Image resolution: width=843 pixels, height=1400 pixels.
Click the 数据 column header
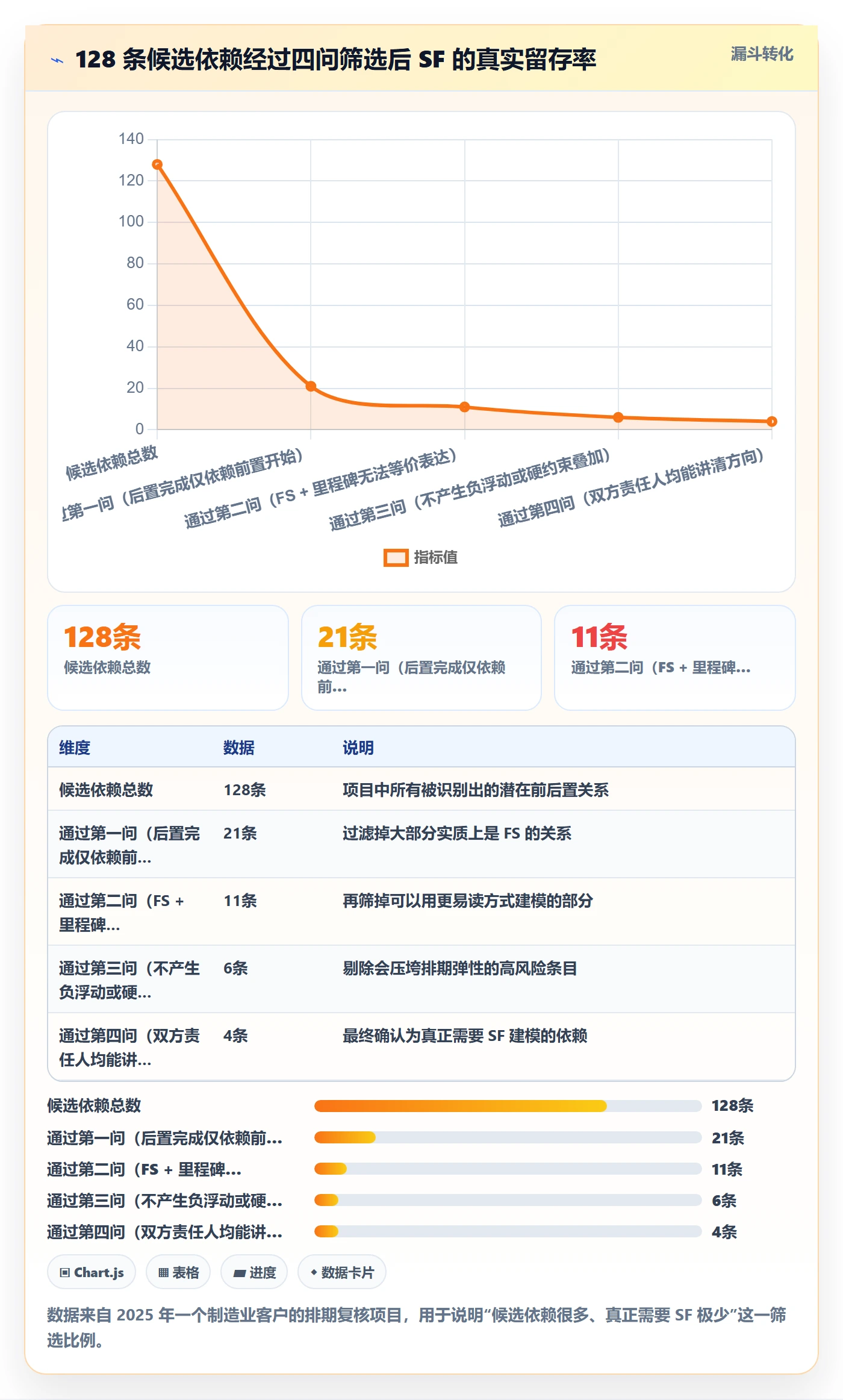(239, 748)
